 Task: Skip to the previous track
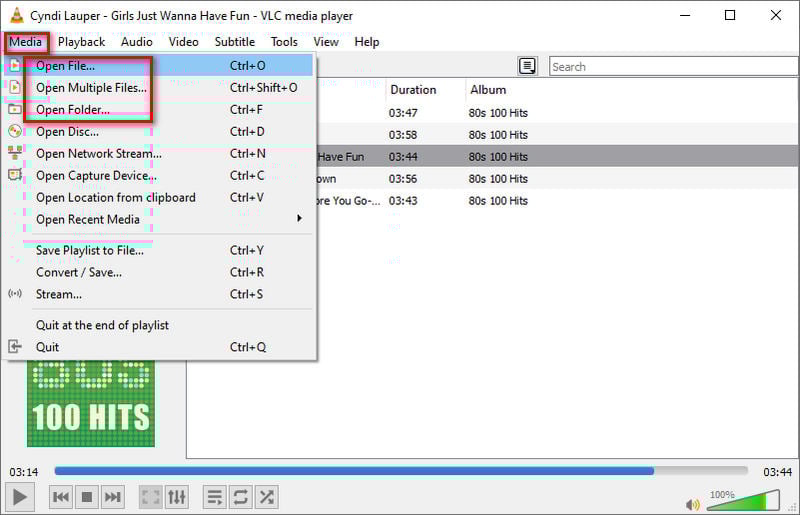pyautogui.click(x=61, y=497)
